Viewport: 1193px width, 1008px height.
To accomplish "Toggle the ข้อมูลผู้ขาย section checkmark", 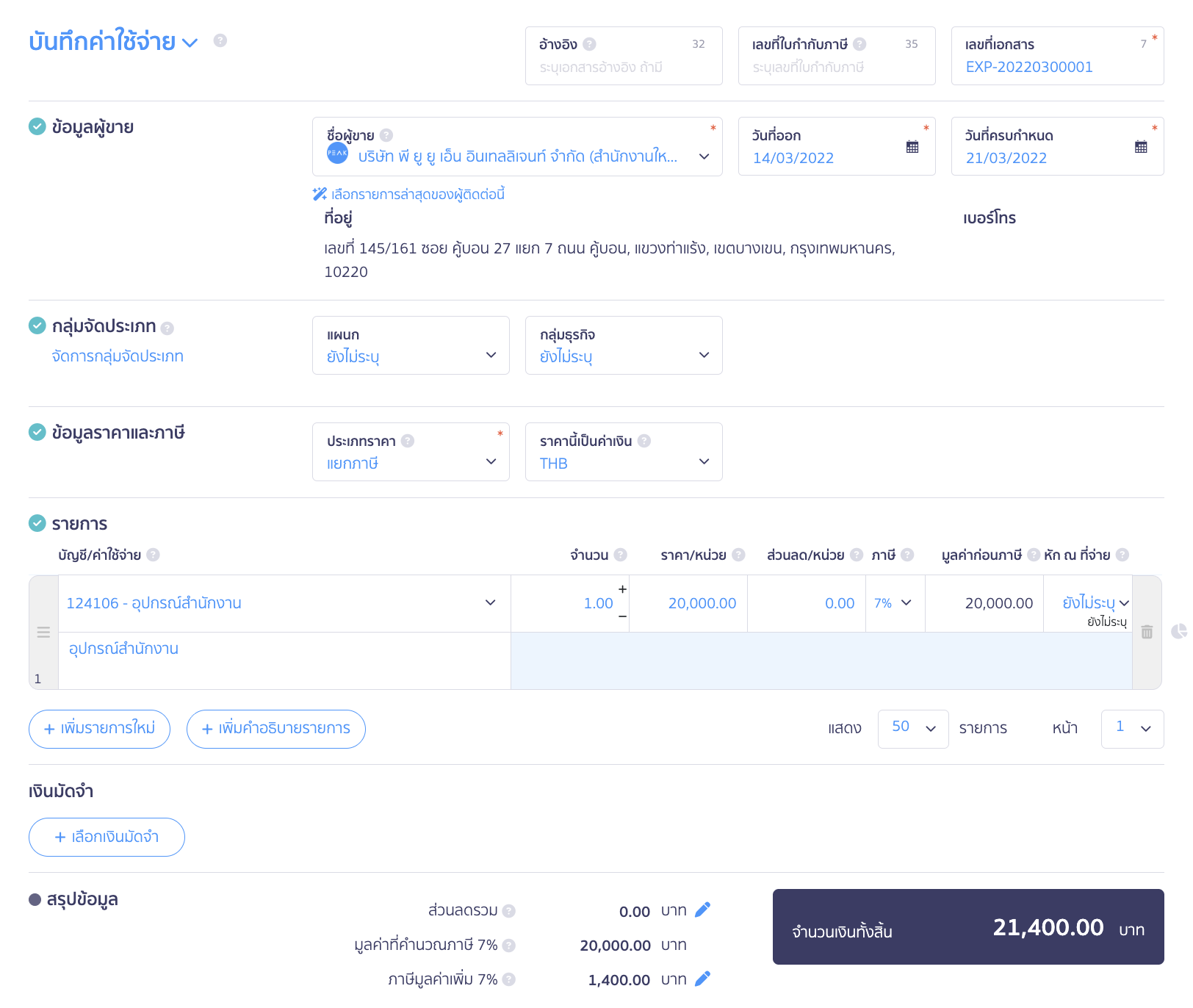I will [37, 127].
